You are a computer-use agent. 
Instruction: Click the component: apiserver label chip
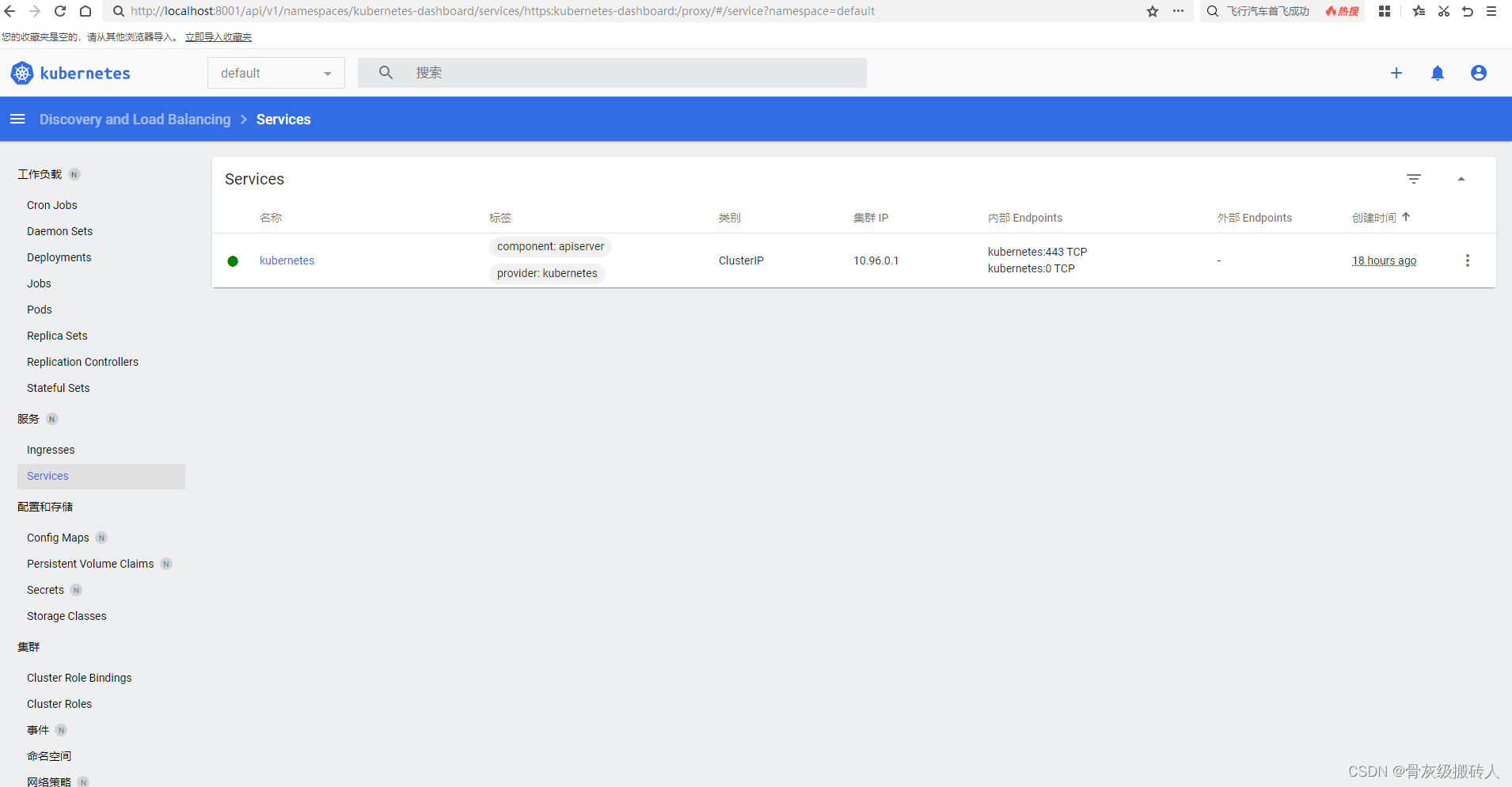(x=550, y=246)
